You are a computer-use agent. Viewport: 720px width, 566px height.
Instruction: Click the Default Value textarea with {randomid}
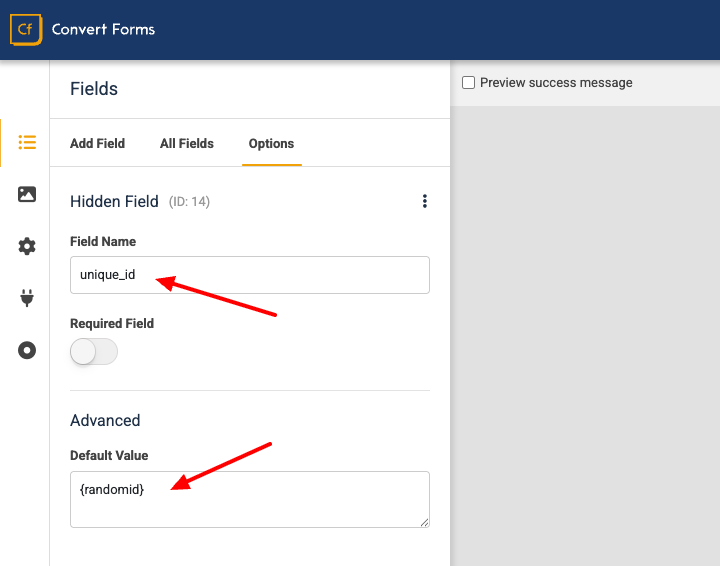click(250, 499)
